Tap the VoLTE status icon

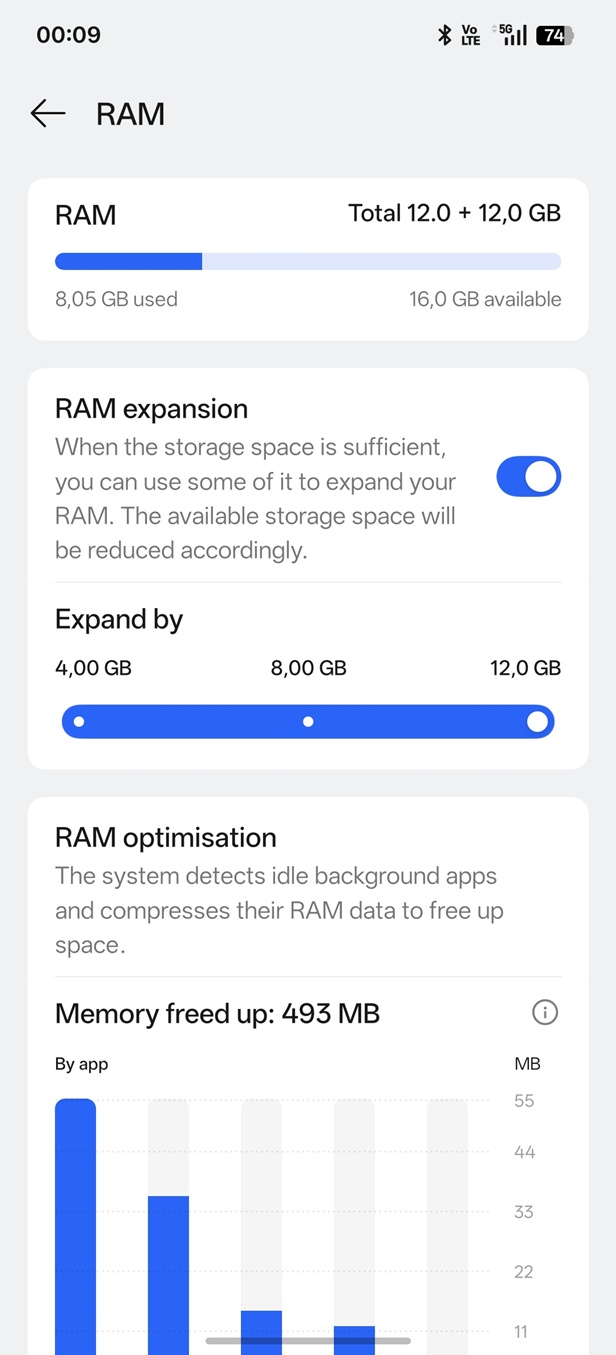[471, 35]
